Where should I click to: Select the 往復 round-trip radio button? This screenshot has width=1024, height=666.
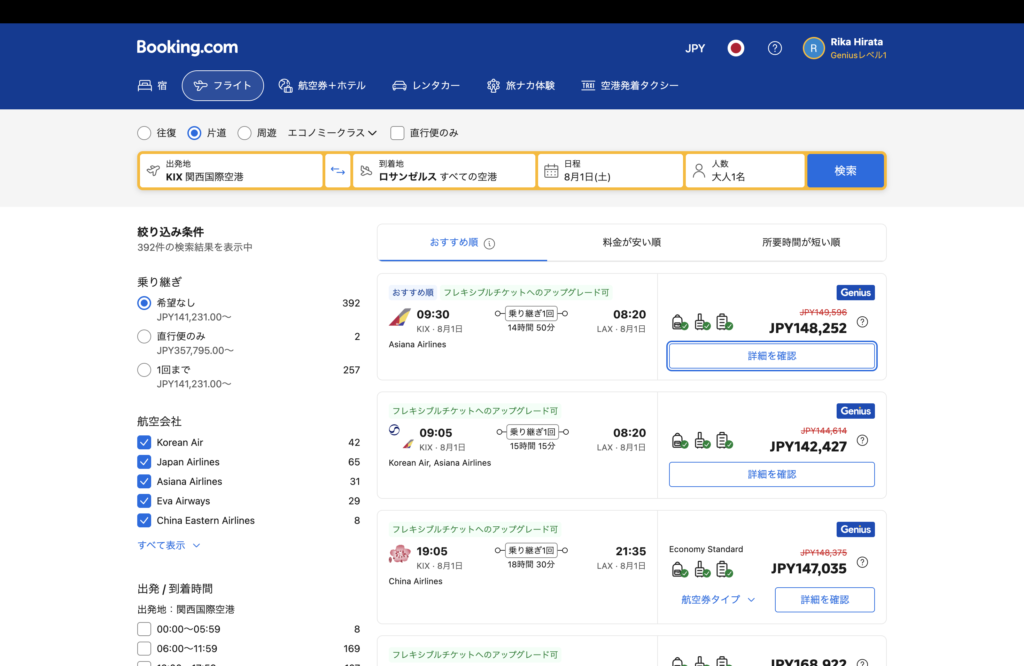144,133
